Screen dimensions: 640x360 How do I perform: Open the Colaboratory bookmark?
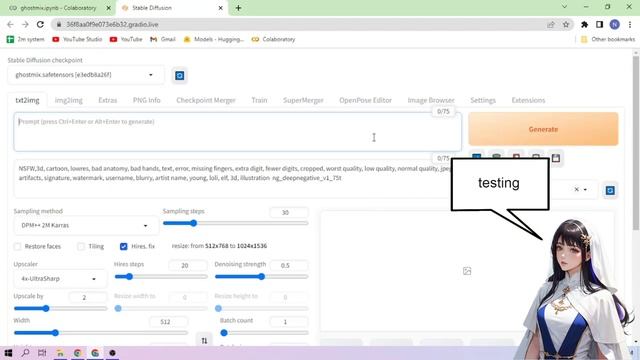[273, 39]
